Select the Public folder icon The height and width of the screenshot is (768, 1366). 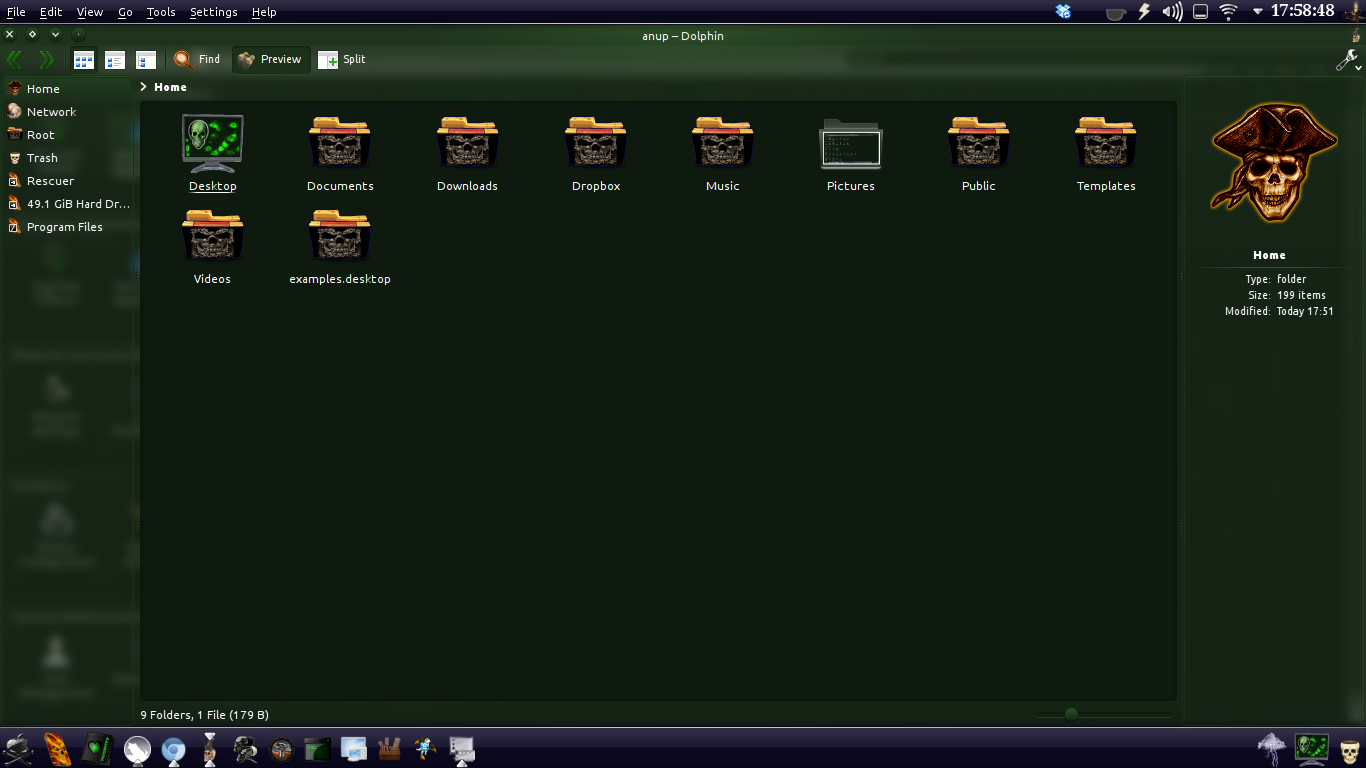coord(979,143)
